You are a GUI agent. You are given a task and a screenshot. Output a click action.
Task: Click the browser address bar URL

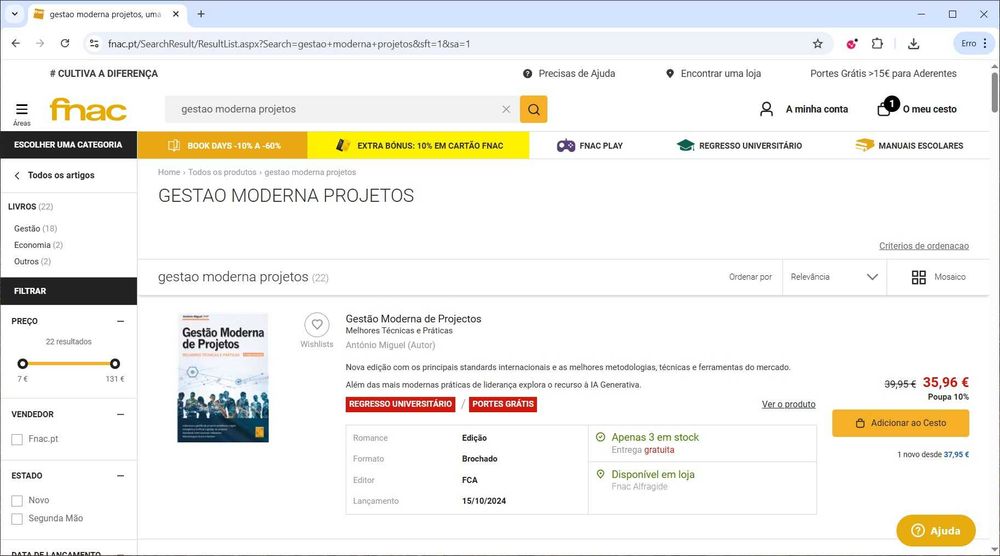[x=289, y=44]
